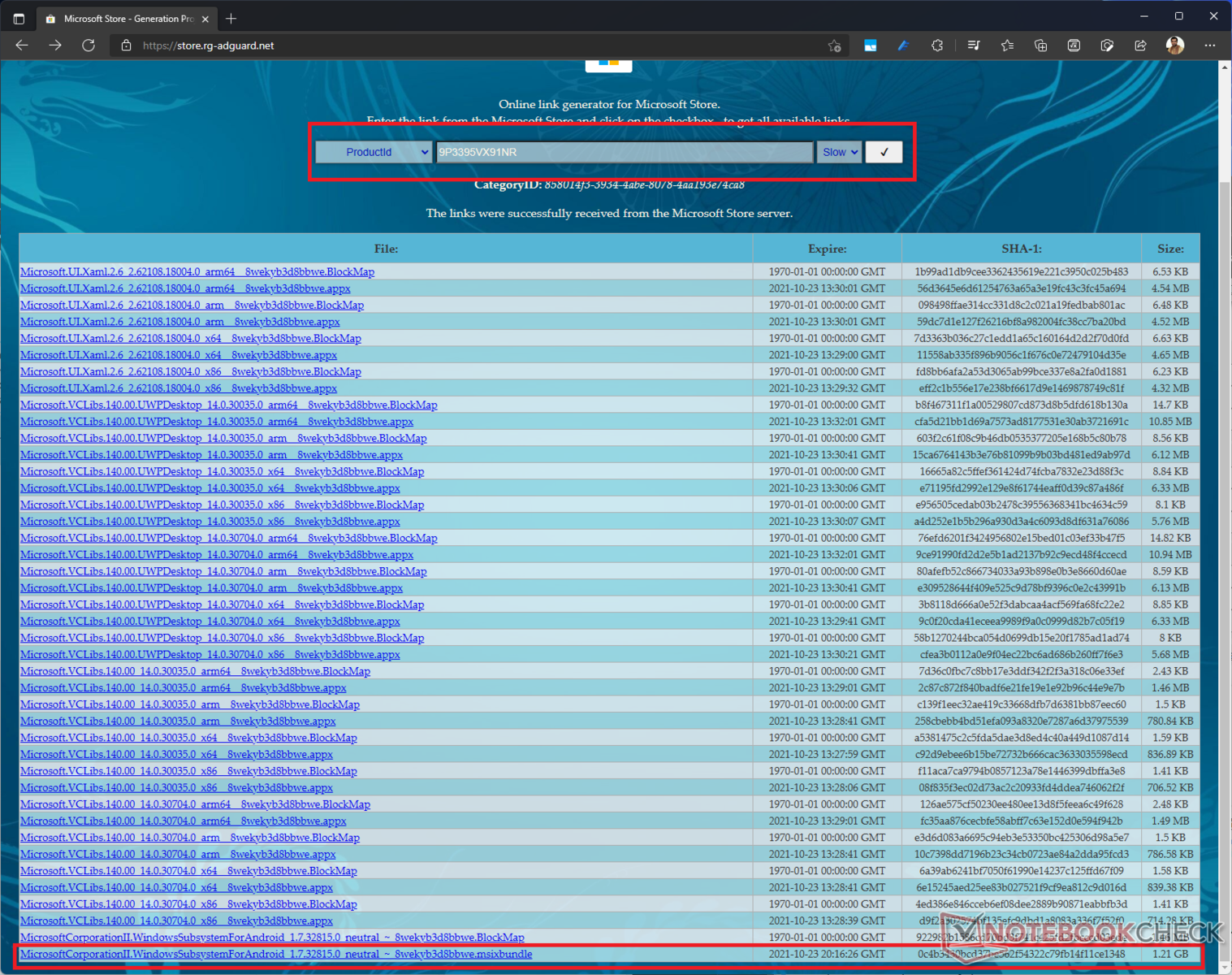Open VCLibs.140.00 14.0.30035.0 x64 appx link
Screen dimensions: 1232x975
[177, 755]
